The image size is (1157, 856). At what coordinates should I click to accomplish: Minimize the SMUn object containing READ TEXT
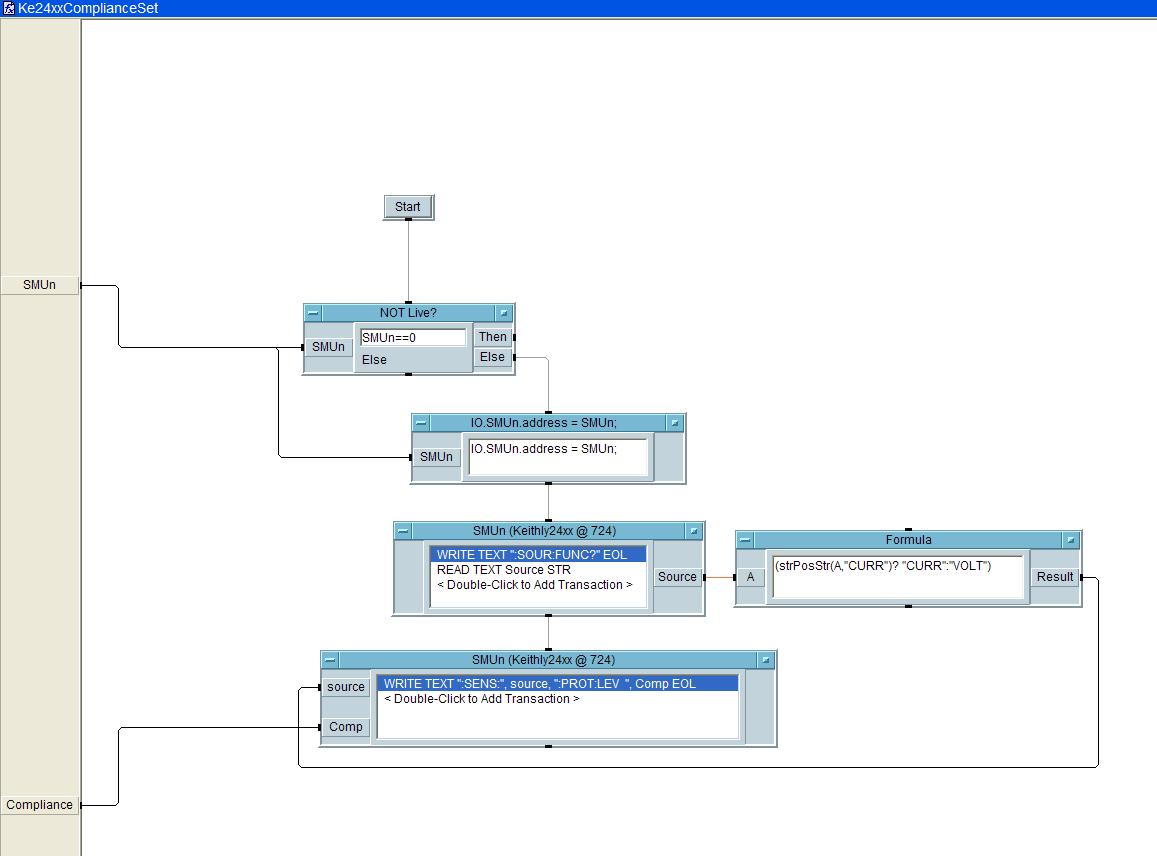[x=403, y=531]
